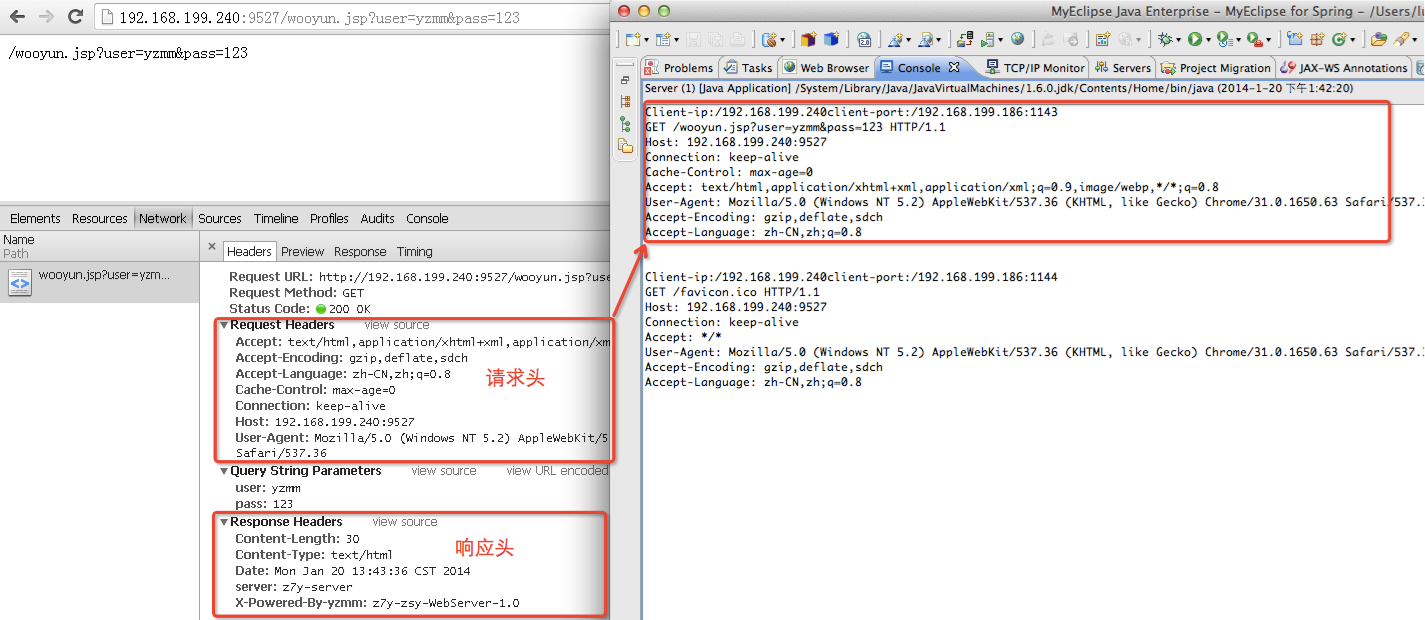The width and height of the screenshot is (1425, 620).
Task: Switch to the Servers tab
Action: coord(1124,67)
